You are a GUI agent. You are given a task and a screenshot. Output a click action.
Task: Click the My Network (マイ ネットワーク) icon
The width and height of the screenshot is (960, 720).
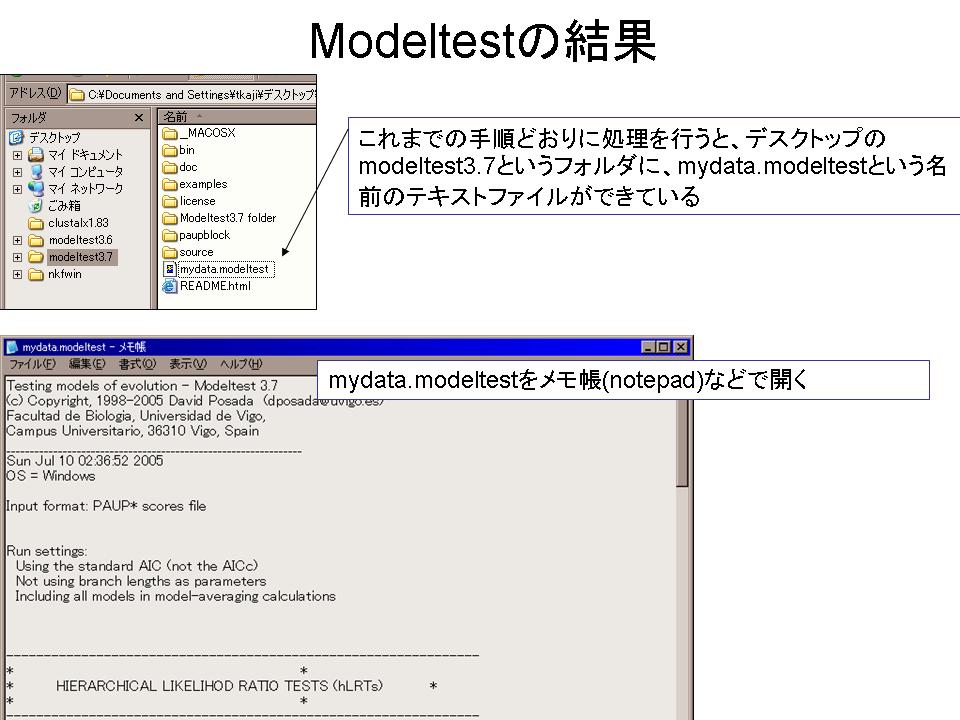tap(36, 188)
